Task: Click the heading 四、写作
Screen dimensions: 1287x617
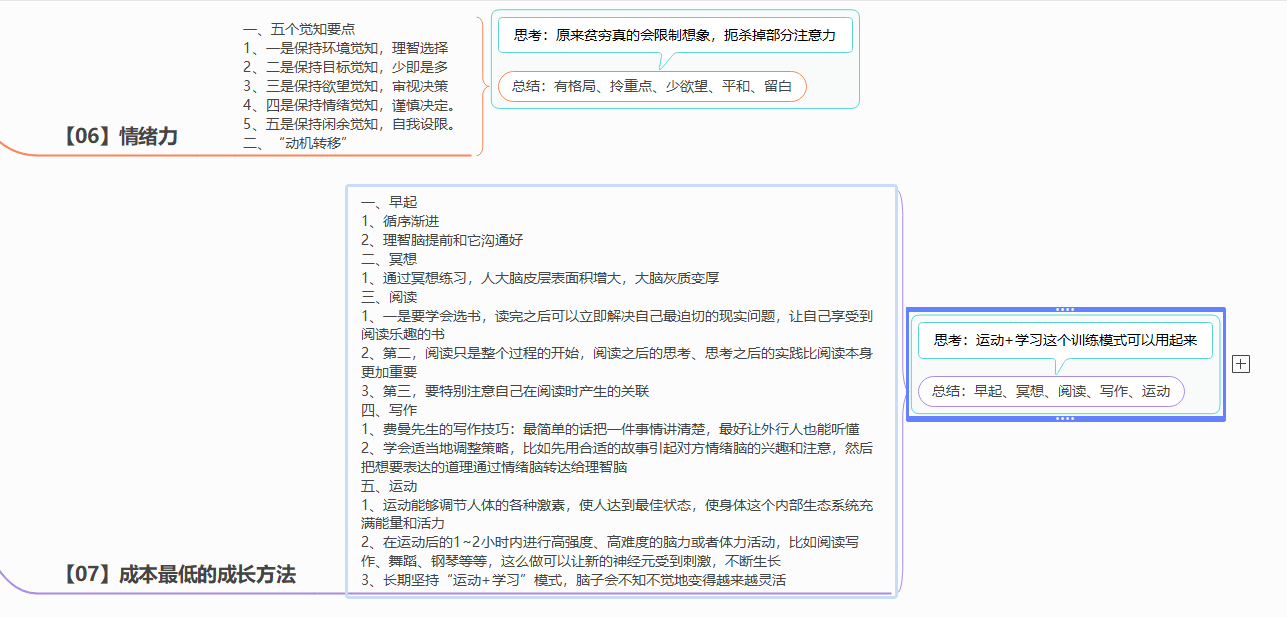Action: (389, 410)
